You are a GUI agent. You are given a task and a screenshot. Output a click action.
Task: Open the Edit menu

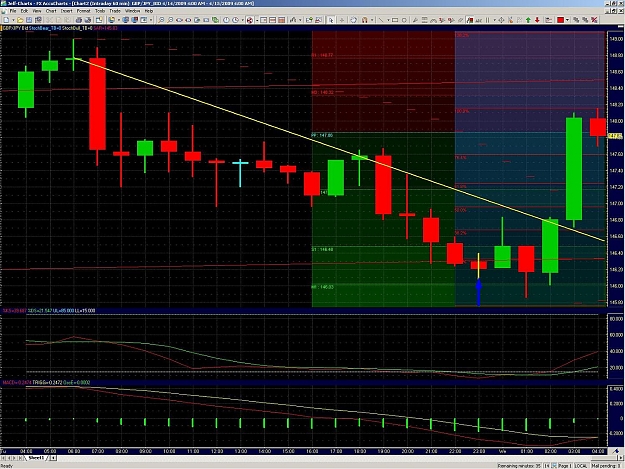pos(24,11)
